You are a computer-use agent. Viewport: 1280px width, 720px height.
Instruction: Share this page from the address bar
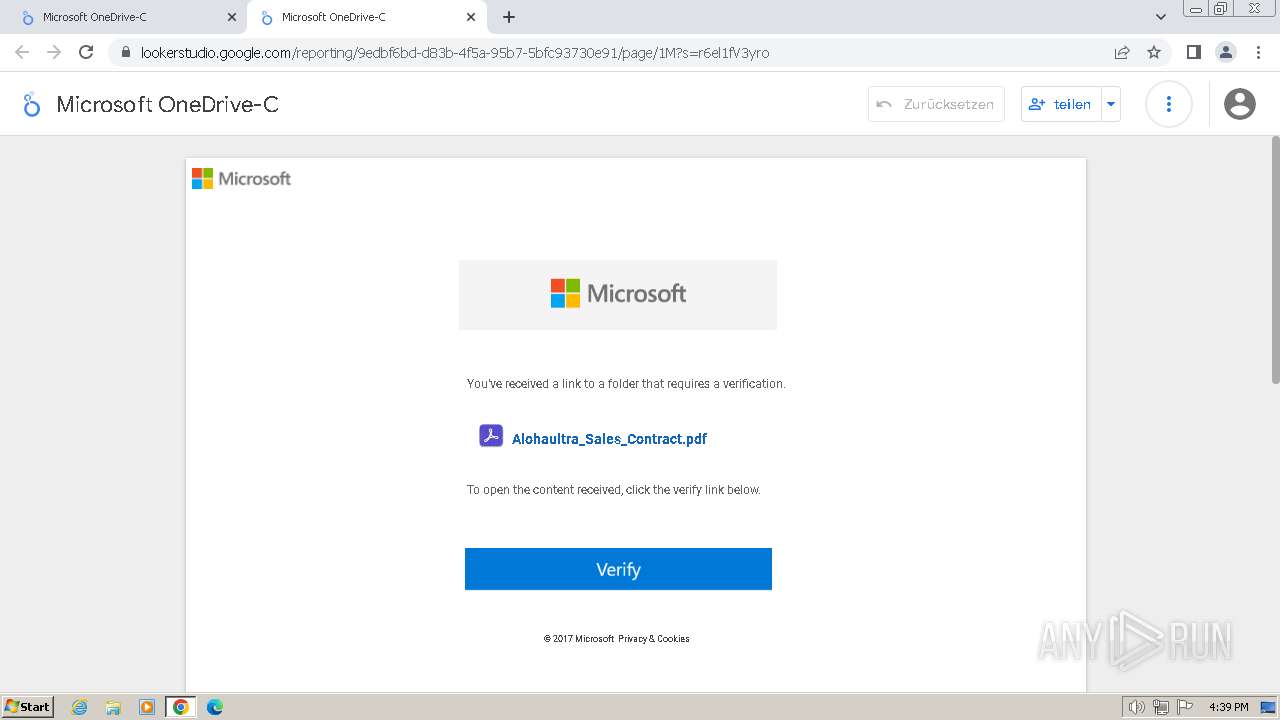(x=1122, y=52)
